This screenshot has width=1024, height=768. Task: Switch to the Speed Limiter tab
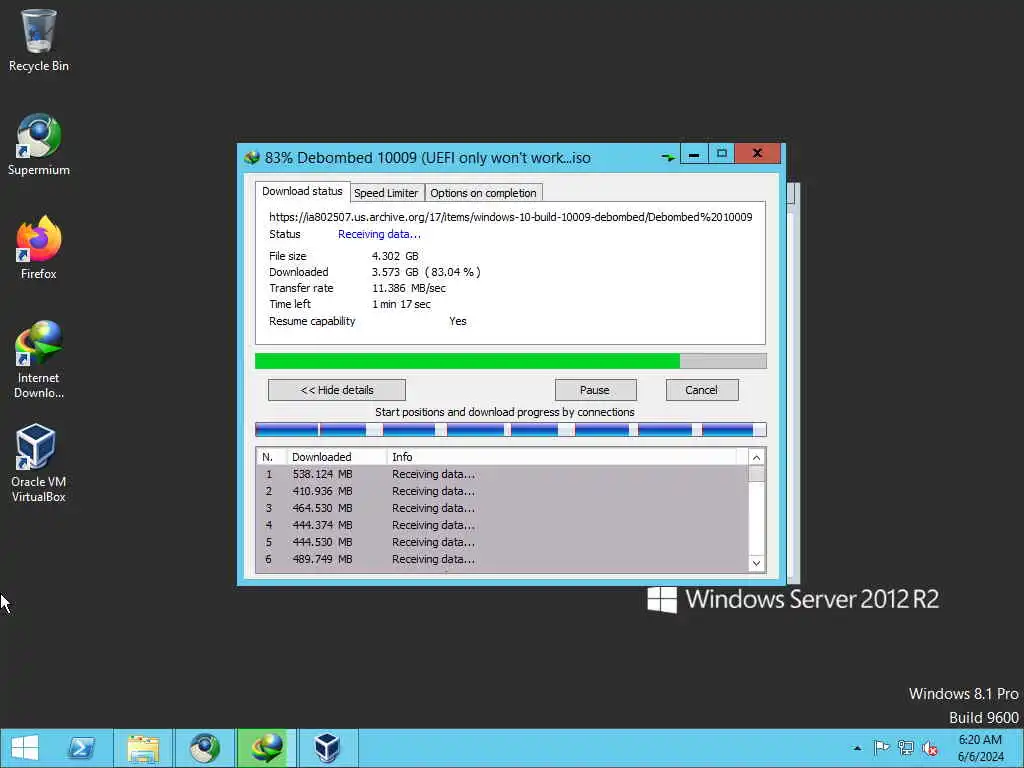(386, 193)
